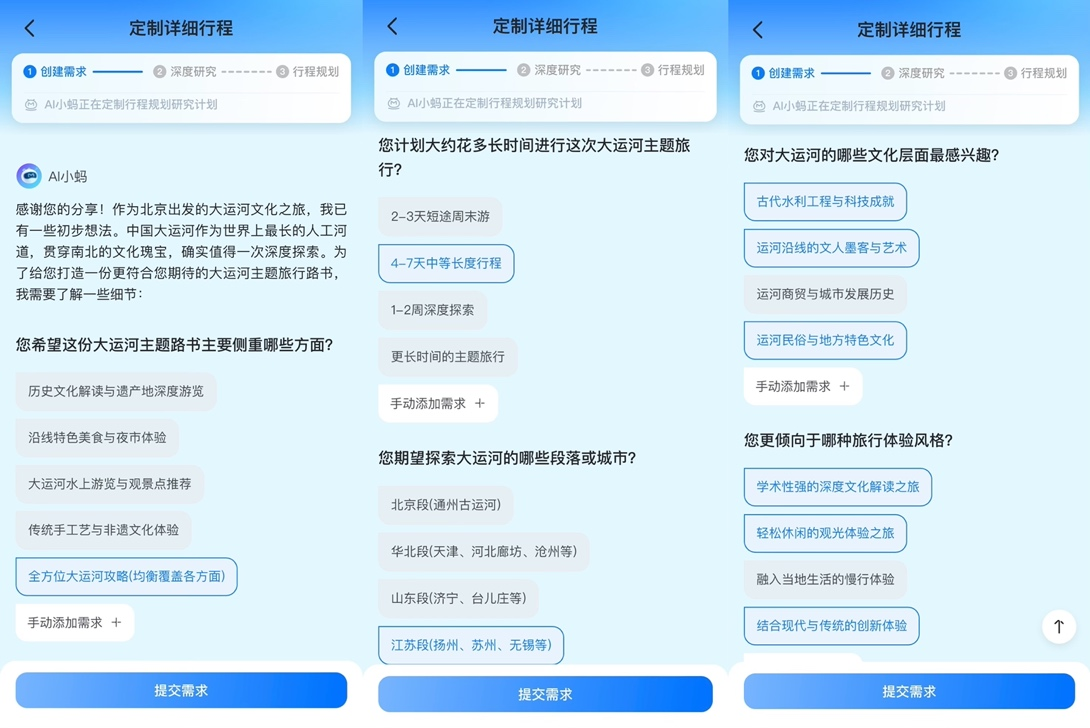Viewport: 1090px width, 728px height.
Task: Select 历史文化解读与遗产地深度游览 option
Action: 116,391
